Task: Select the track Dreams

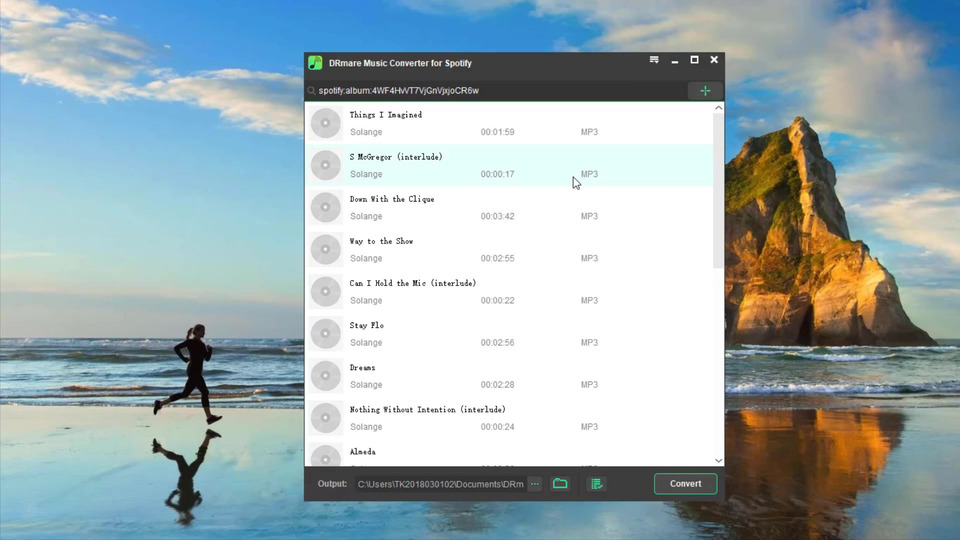Action: (x=509, y=376)
